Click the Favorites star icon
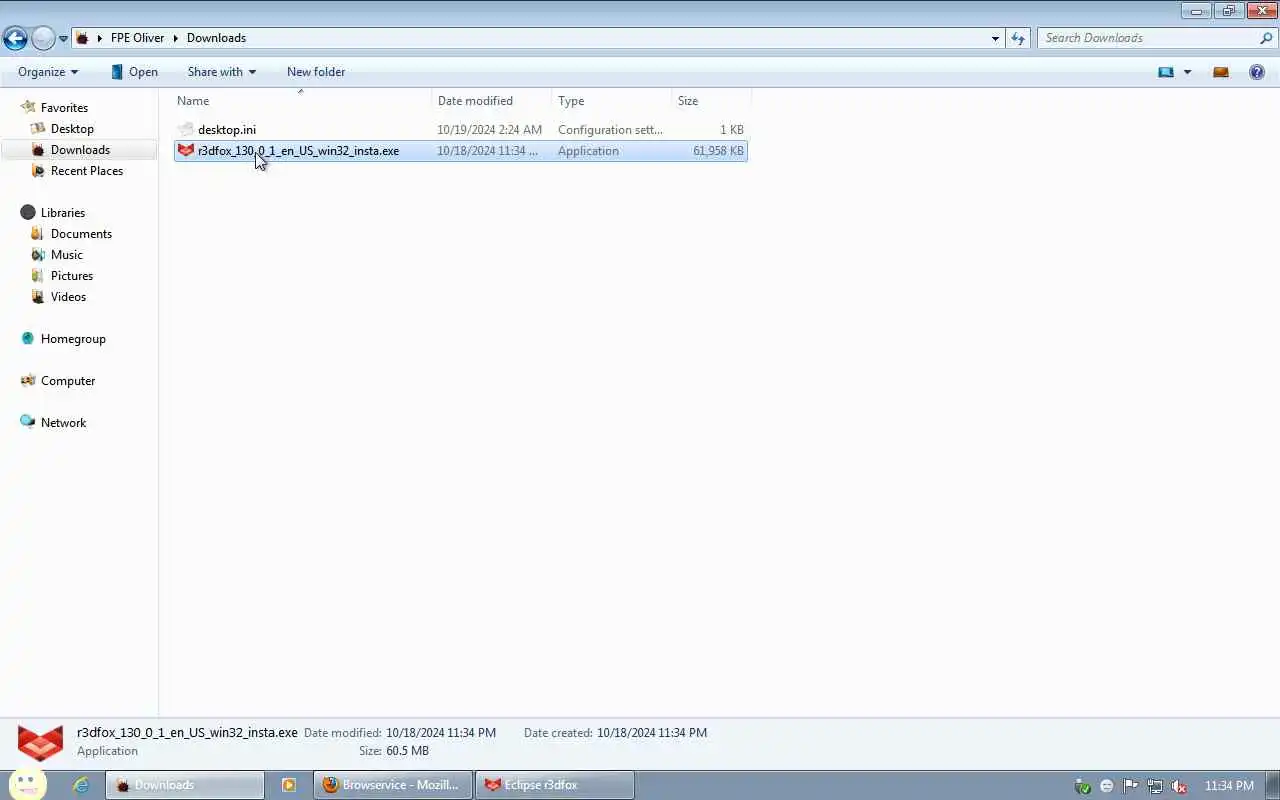 coord(28,107)
